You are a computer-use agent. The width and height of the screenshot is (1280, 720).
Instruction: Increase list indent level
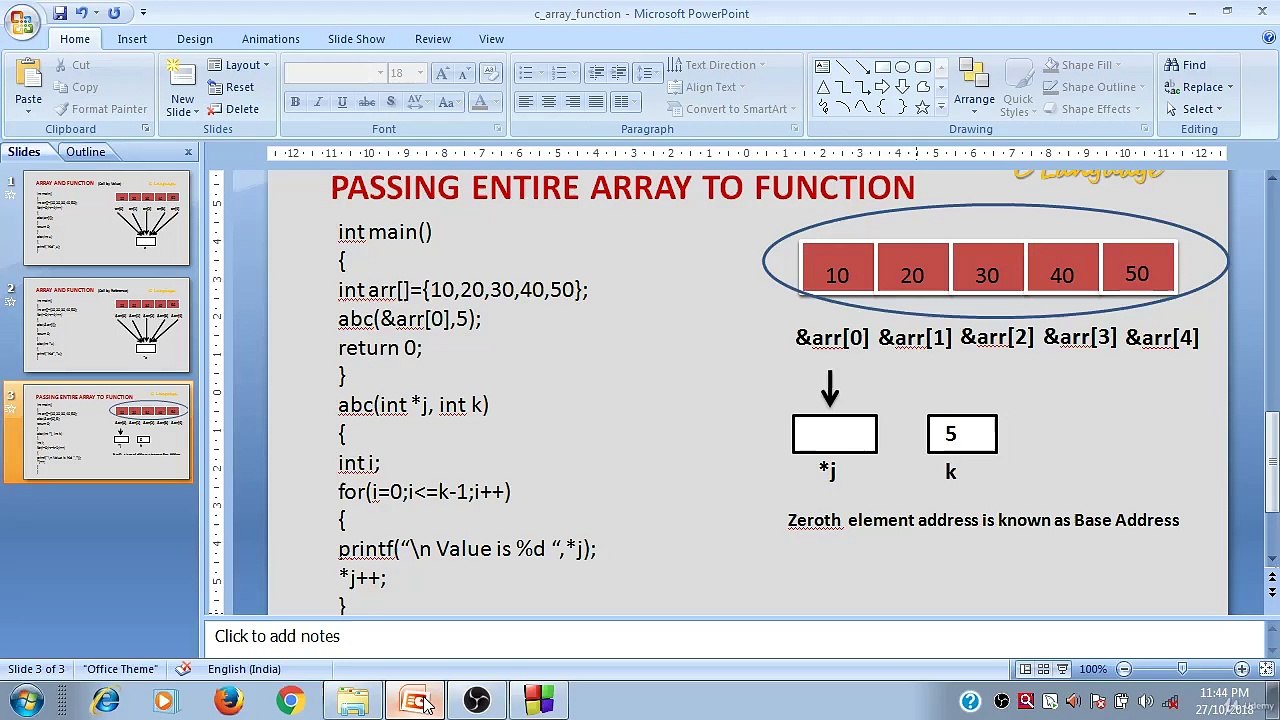pos(619,73)
